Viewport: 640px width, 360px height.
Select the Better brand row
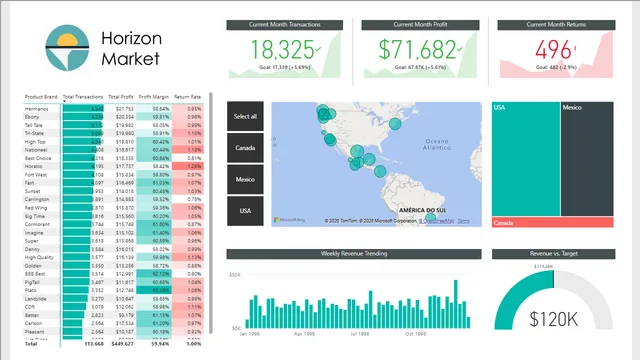[113, 315]
